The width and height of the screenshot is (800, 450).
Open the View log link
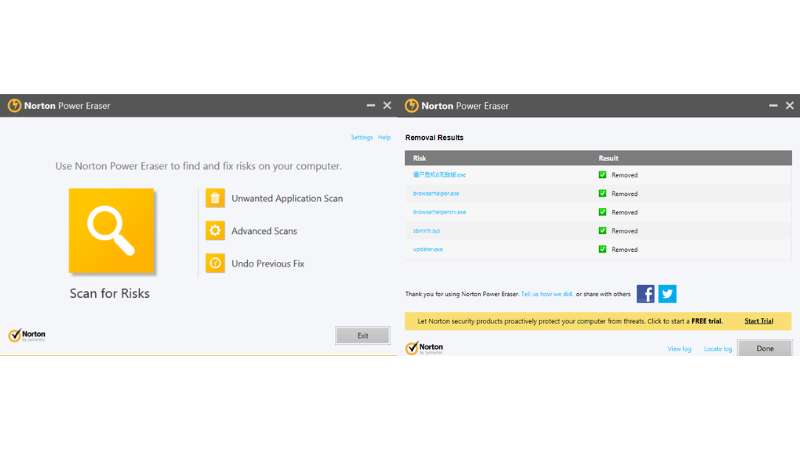tap(679, 349)
